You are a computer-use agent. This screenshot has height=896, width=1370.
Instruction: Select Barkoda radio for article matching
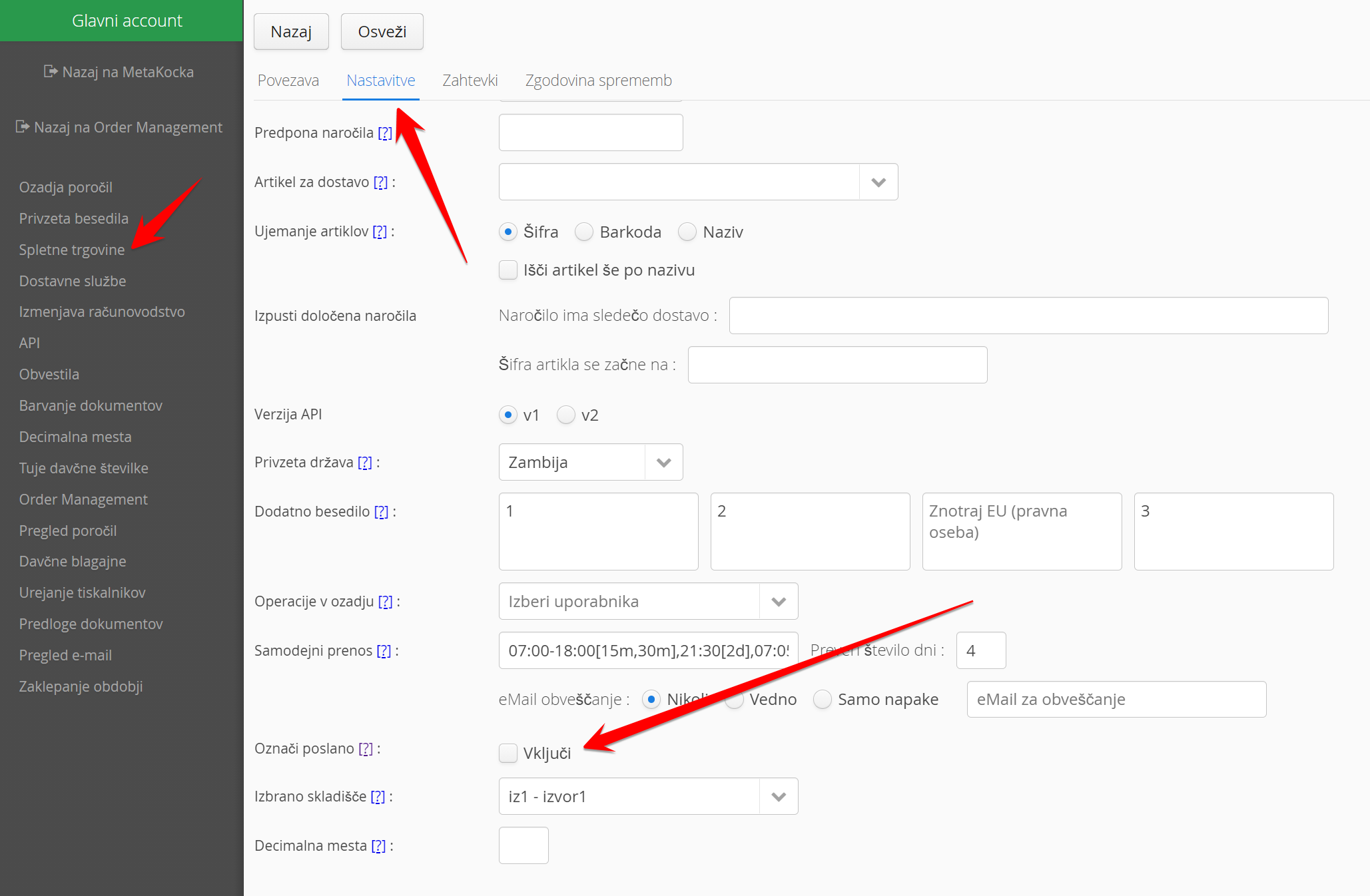coord(584,232)
